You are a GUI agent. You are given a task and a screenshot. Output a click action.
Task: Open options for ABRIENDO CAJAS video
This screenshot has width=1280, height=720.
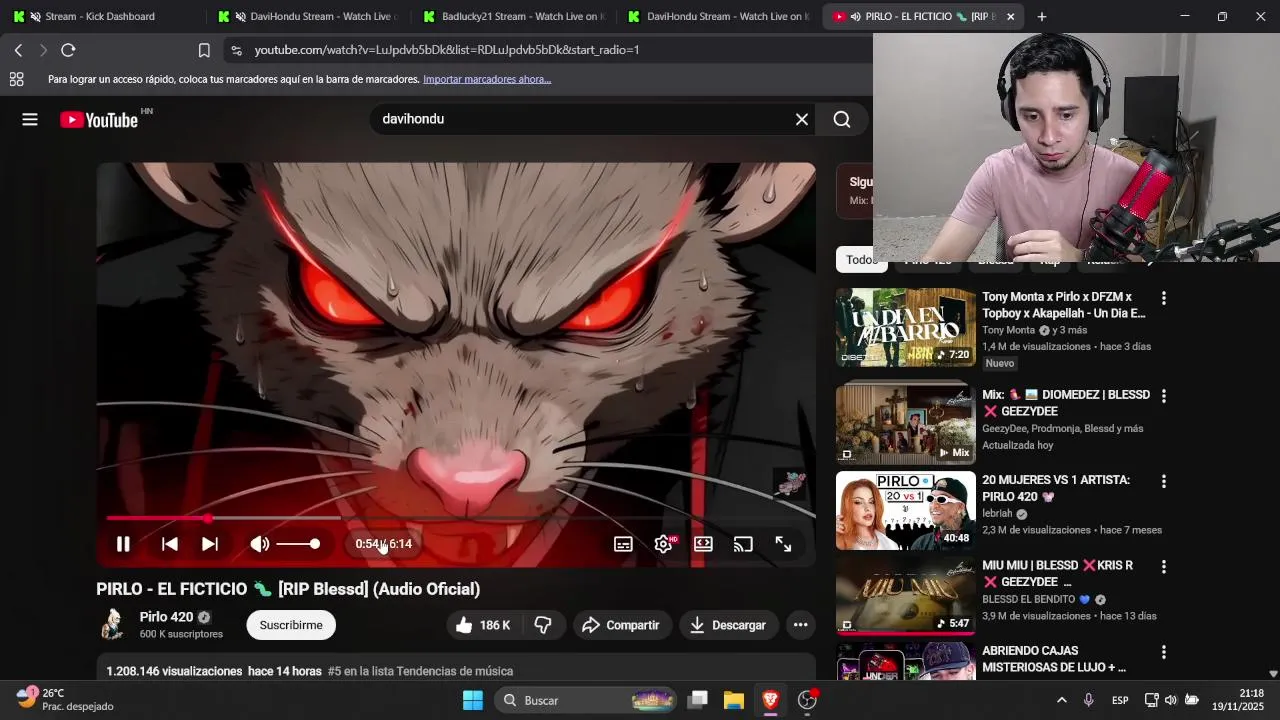coord(1163,652)
